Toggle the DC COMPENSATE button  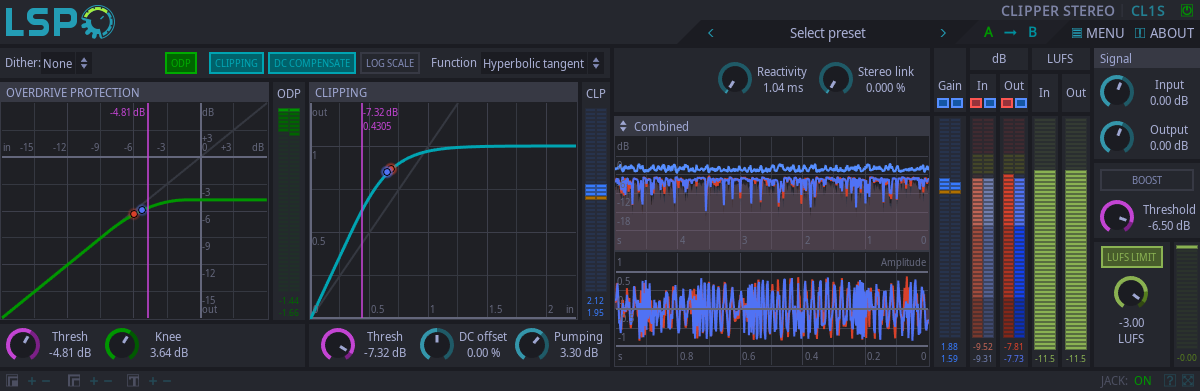point(312,63)
